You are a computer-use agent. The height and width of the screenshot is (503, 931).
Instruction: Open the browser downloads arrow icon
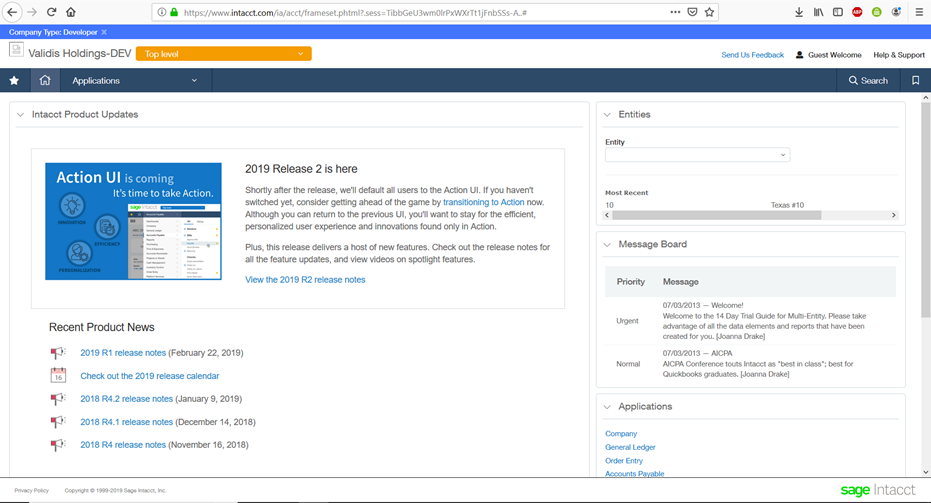point(799,12)
